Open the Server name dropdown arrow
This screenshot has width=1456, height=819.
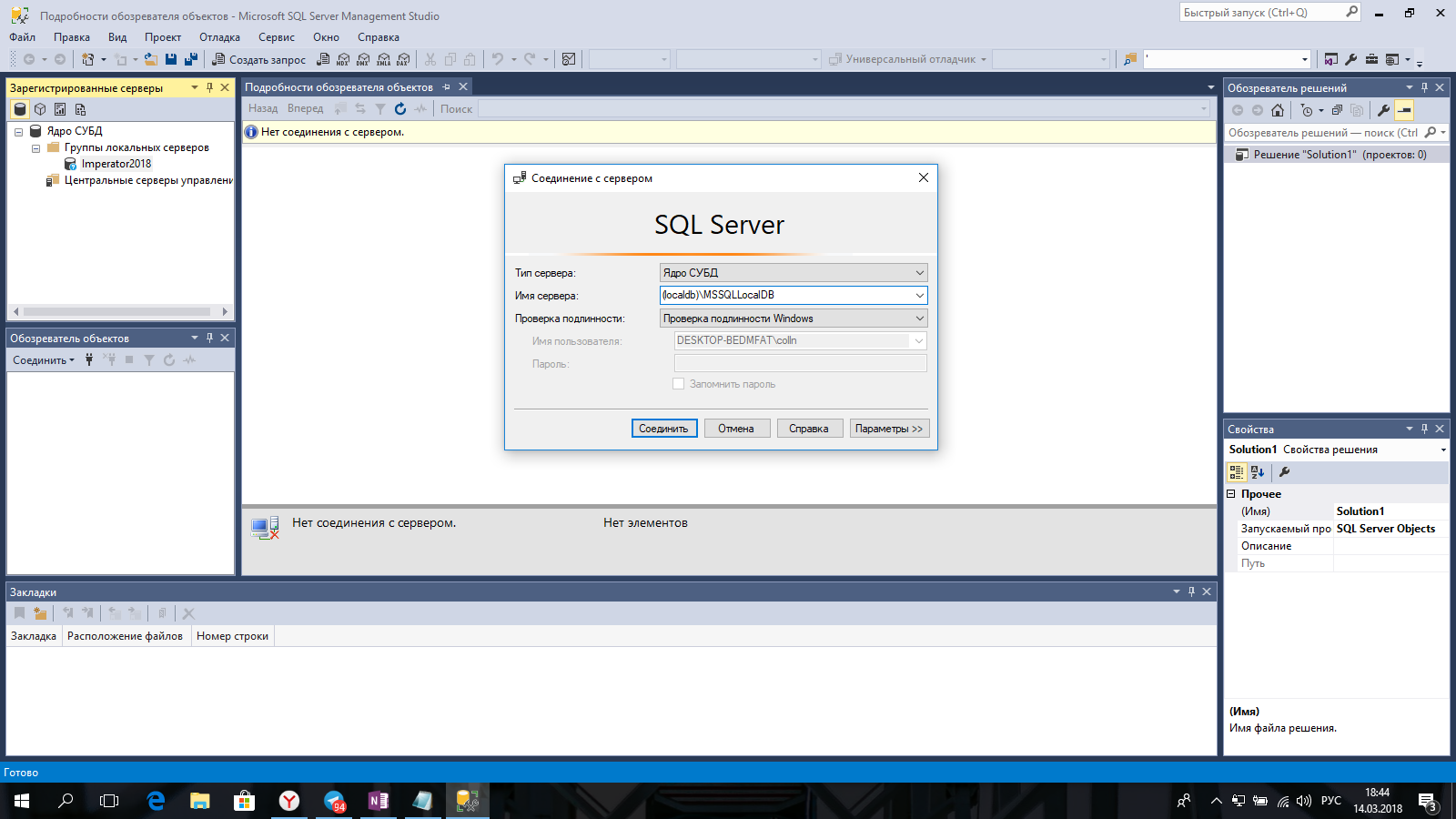pyautogui.click(x=920, y=295)
